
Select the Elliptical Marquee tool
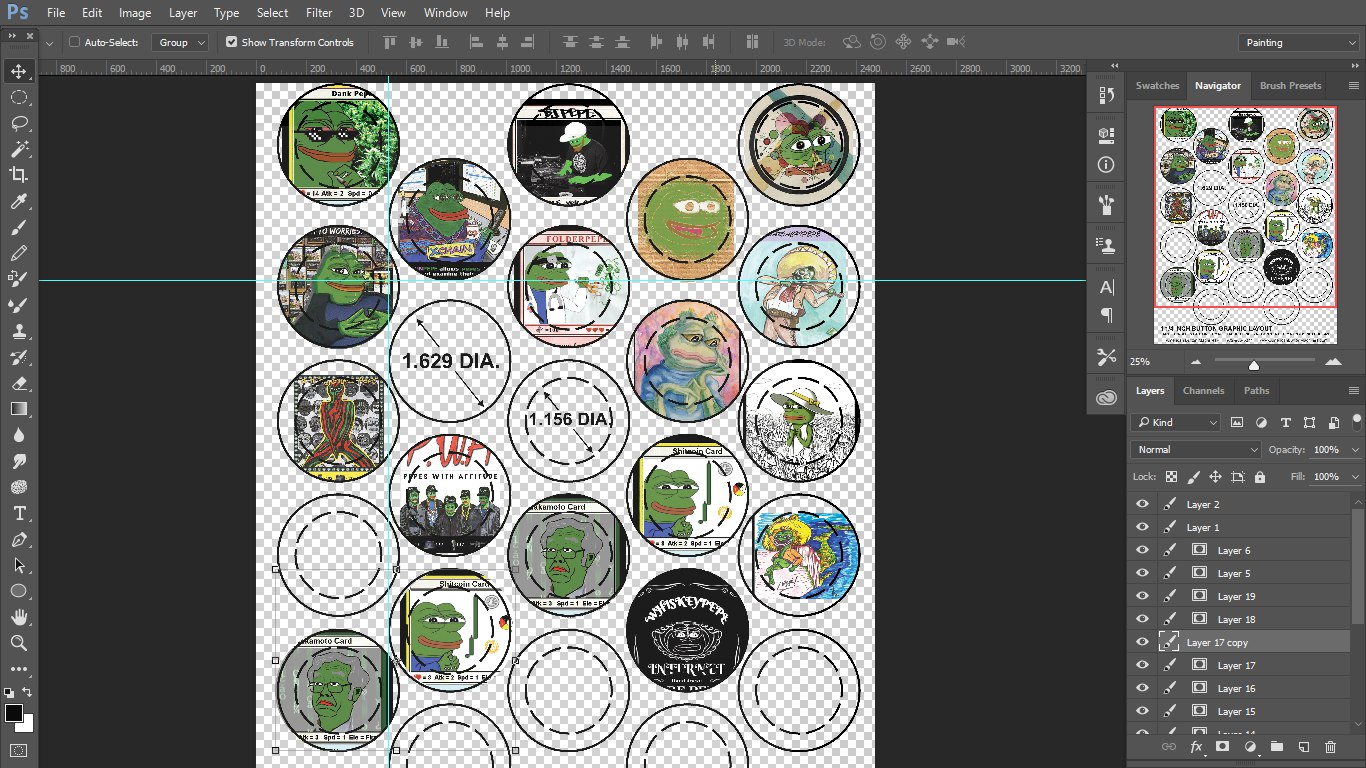(x=19, y=97)
